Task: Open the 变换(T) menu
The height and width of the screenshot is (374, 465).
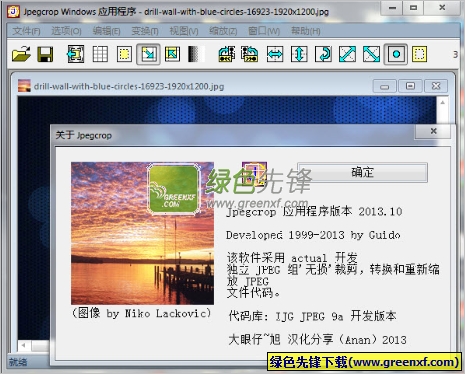Action: (x=145, y=31)
